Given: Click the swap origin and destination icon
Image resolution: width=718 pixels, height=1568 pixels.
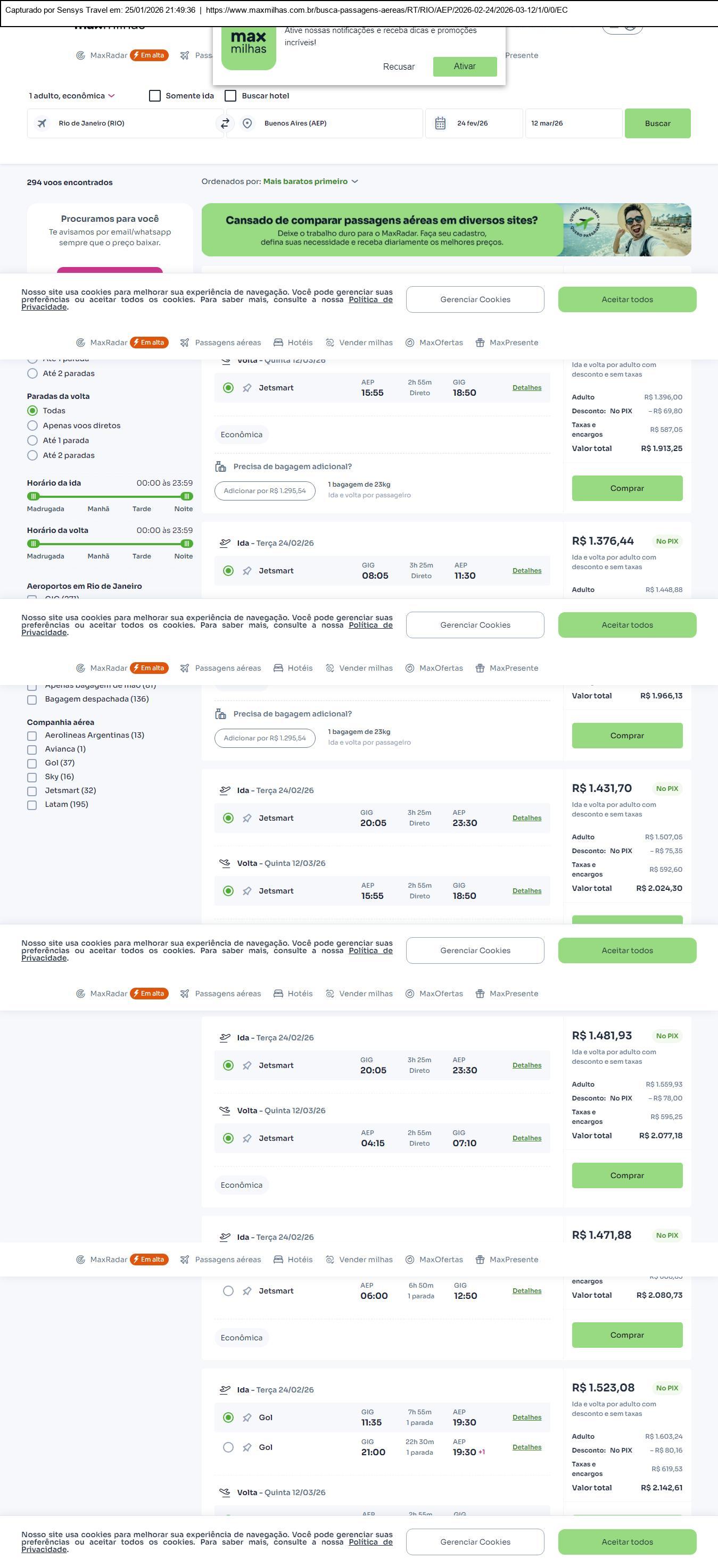Looking at the screenshot, I should (225, 123).
